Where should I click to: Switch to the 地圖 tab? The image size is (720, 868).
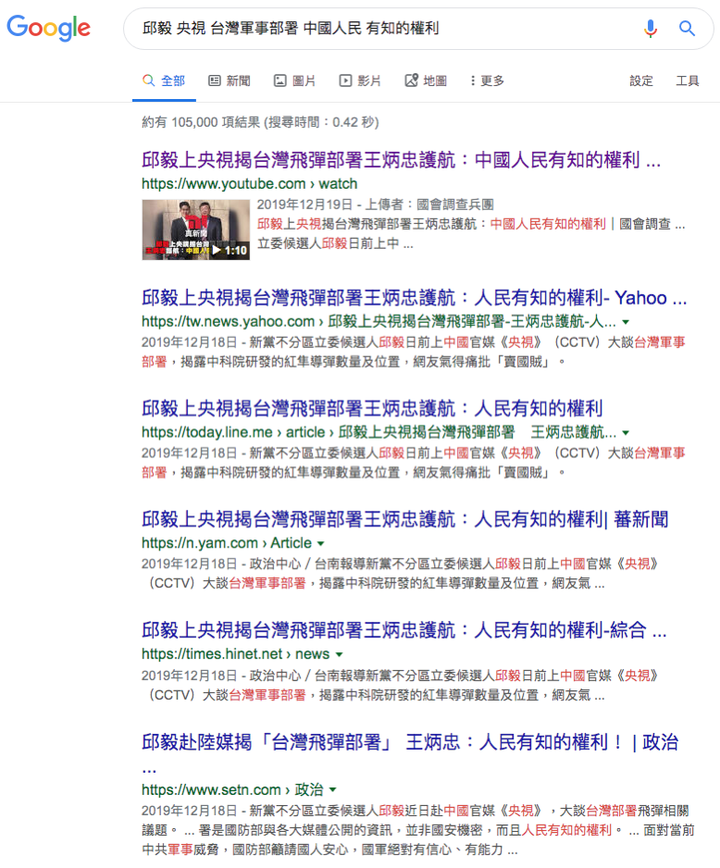(426, 81)
